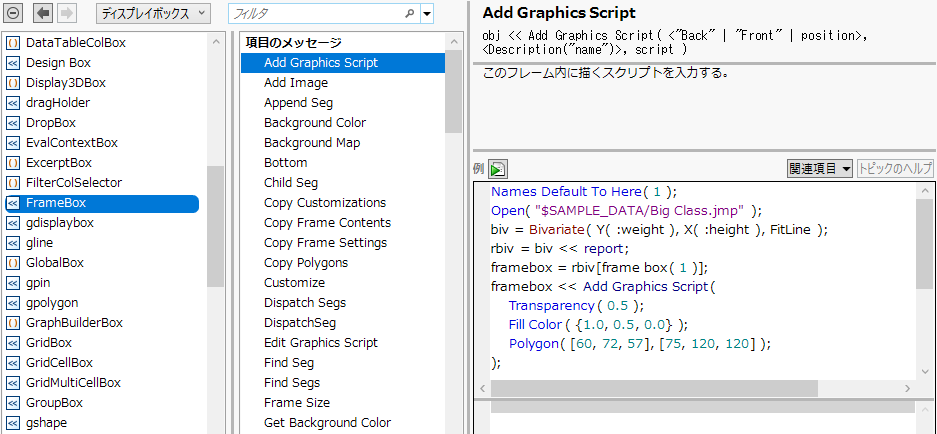Click the horizontal scrollbar under the script
Image resolution: width=937 pixels, height=434 pixels.
pyautogui.click(x=653, y=388)
